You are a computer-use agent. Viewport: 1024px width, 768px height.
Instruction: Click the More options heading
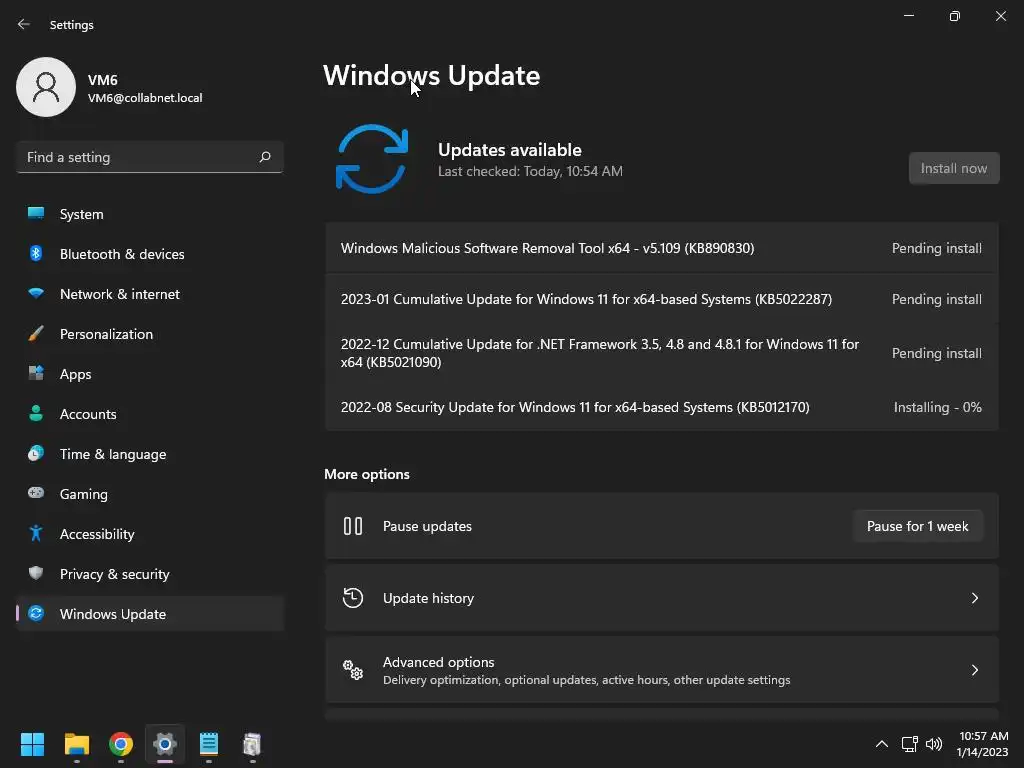367,474
